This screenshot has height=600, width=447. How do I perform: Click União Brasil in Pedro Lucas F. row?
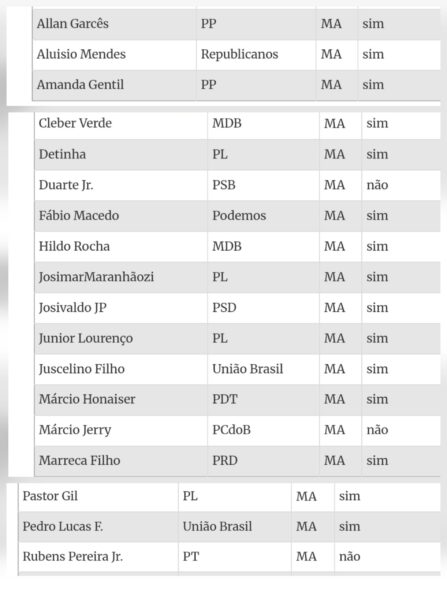(x=217, y=527)
